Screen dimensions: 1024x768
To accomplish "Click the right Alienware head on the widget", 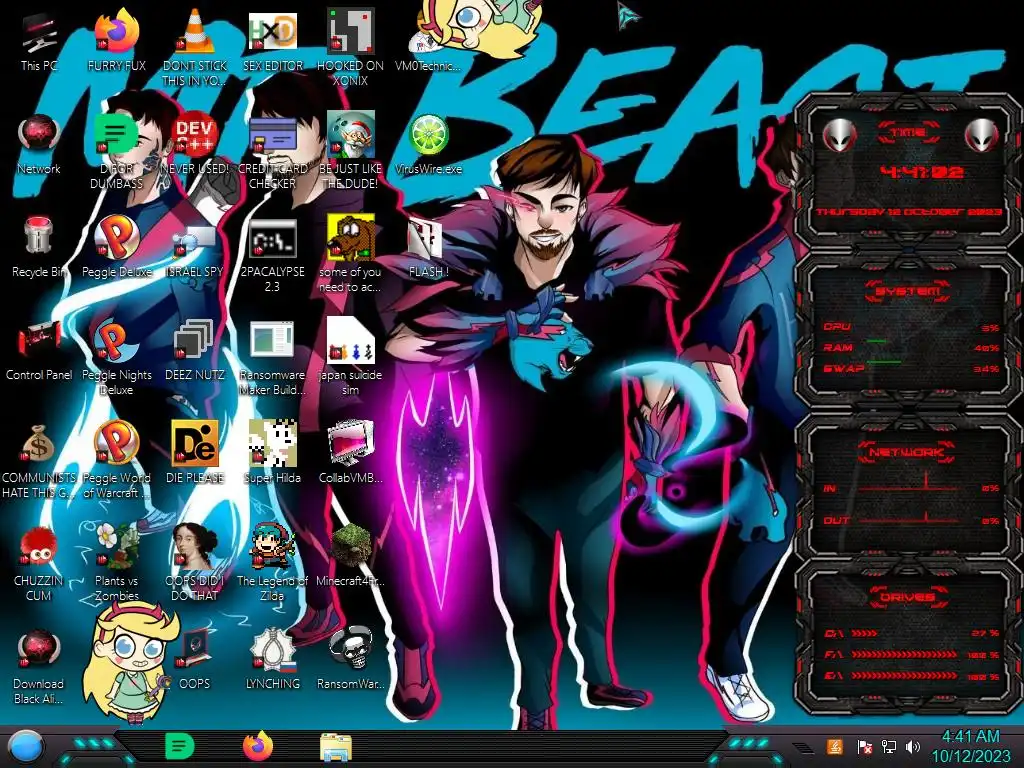I will (x=982, y=135).
